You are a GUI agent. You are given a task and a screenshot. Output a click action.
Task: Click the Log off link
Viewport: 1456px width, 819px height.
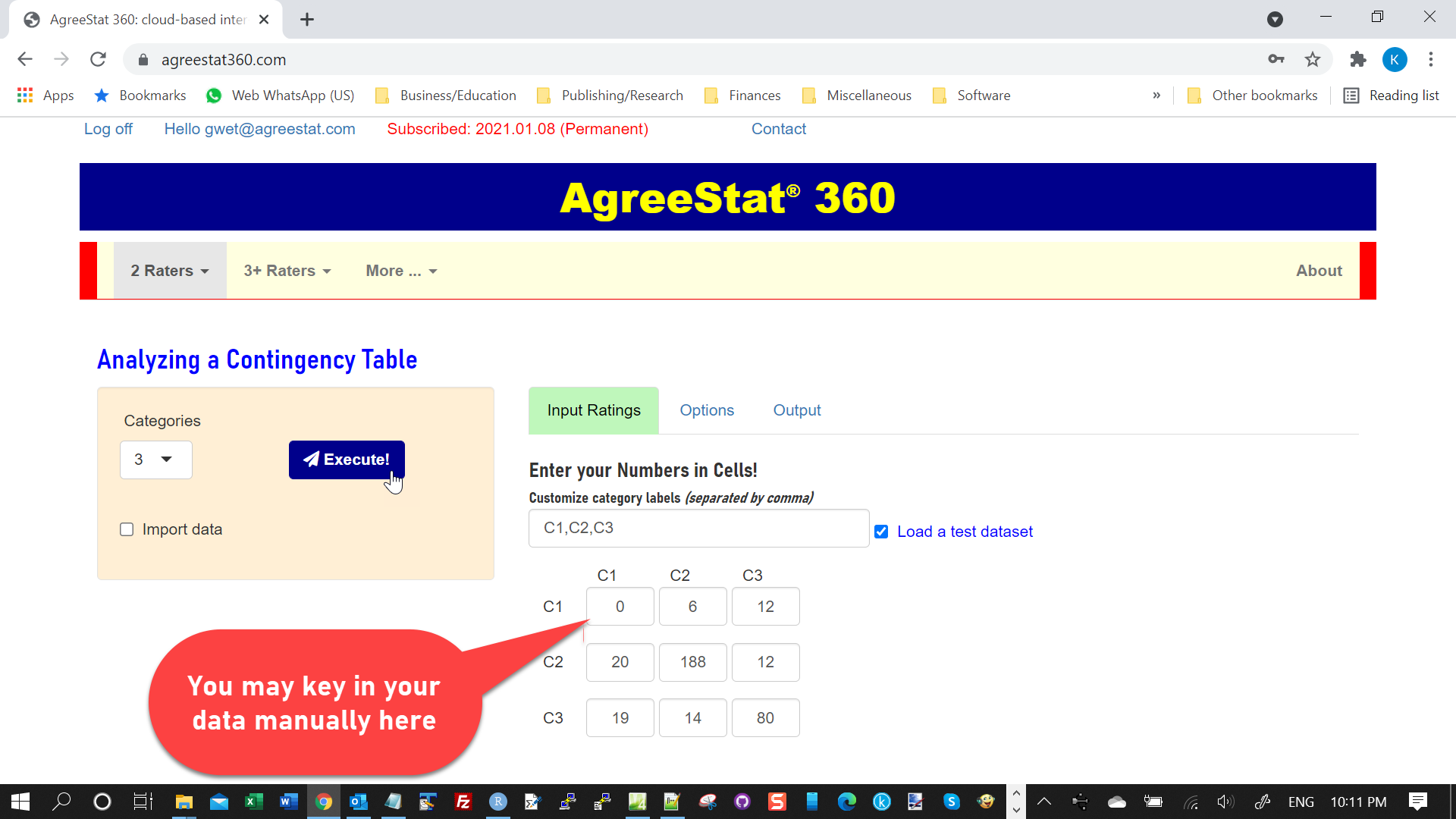(x=108, y=129)
